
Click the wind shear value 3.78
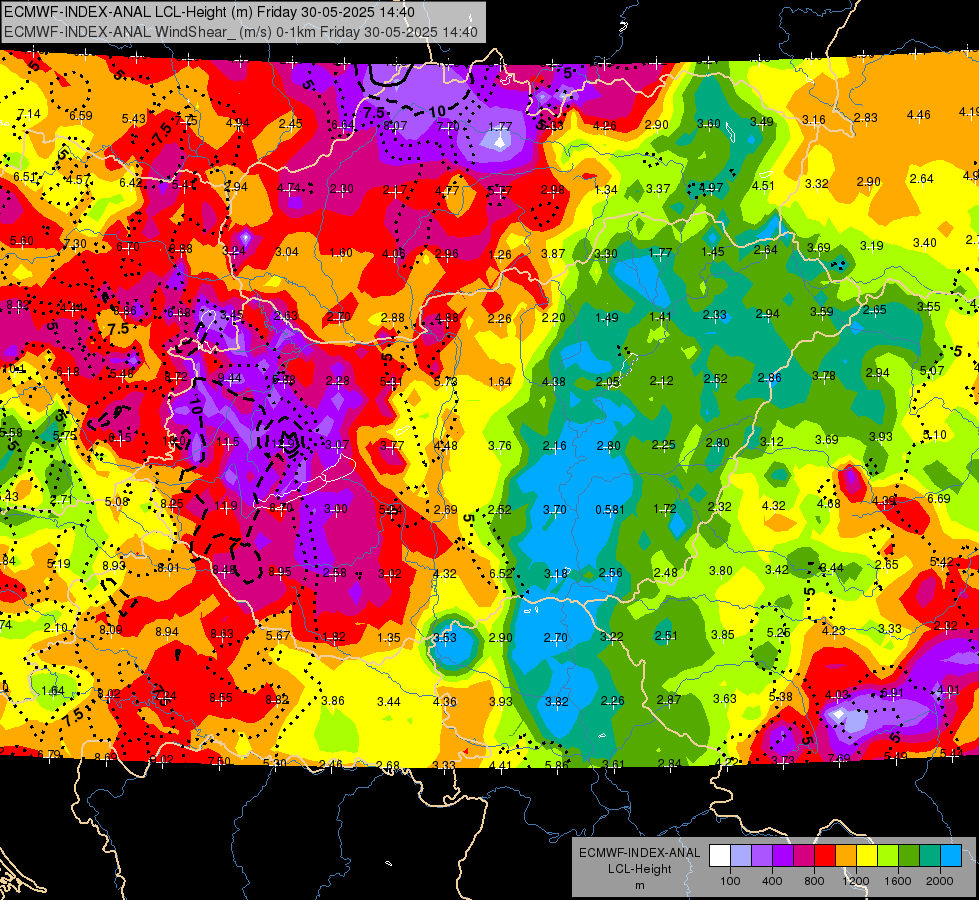click(824, 375)
